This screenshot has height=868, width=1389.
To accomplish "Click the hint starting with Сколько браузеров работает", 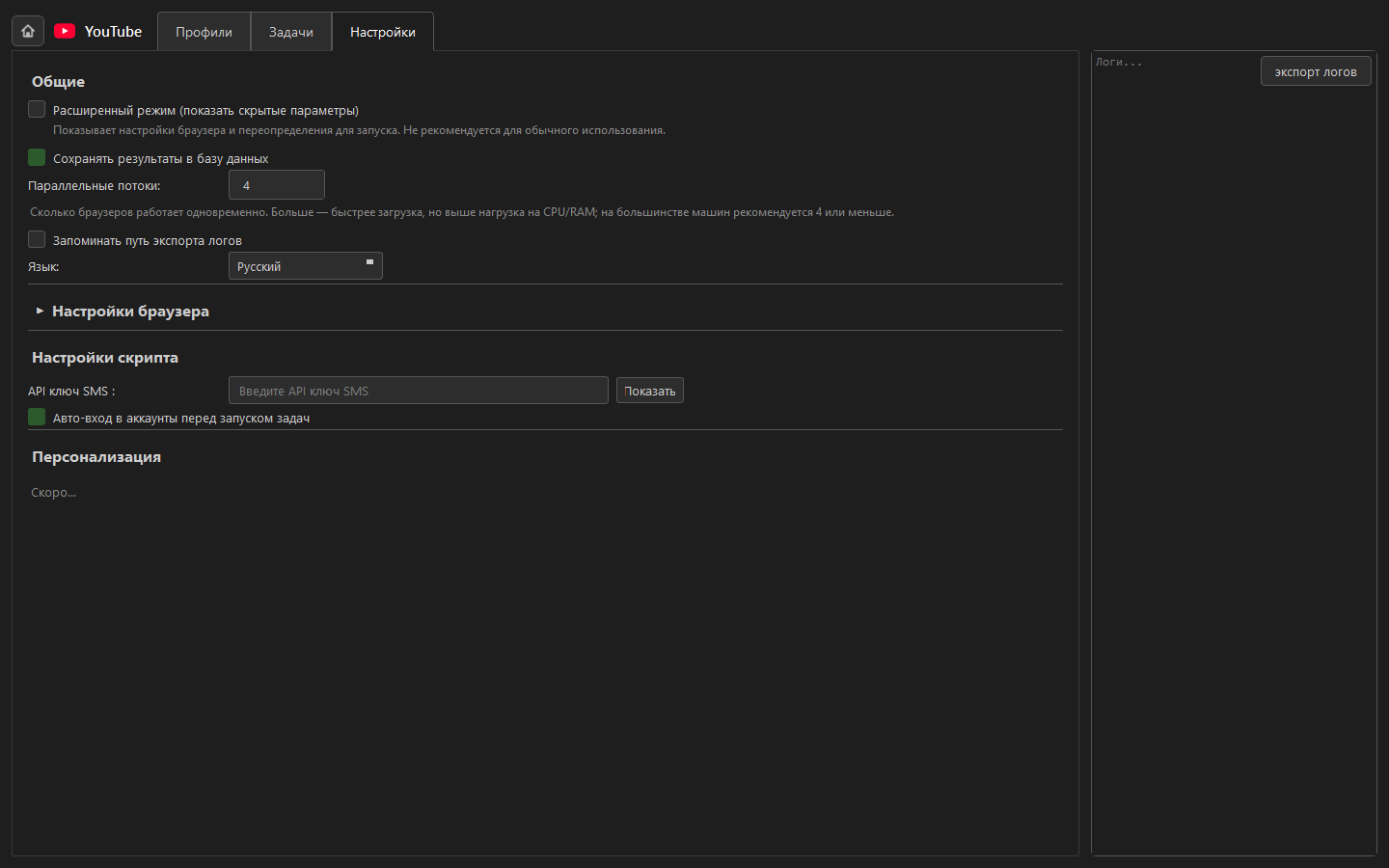I will [462, 212].
